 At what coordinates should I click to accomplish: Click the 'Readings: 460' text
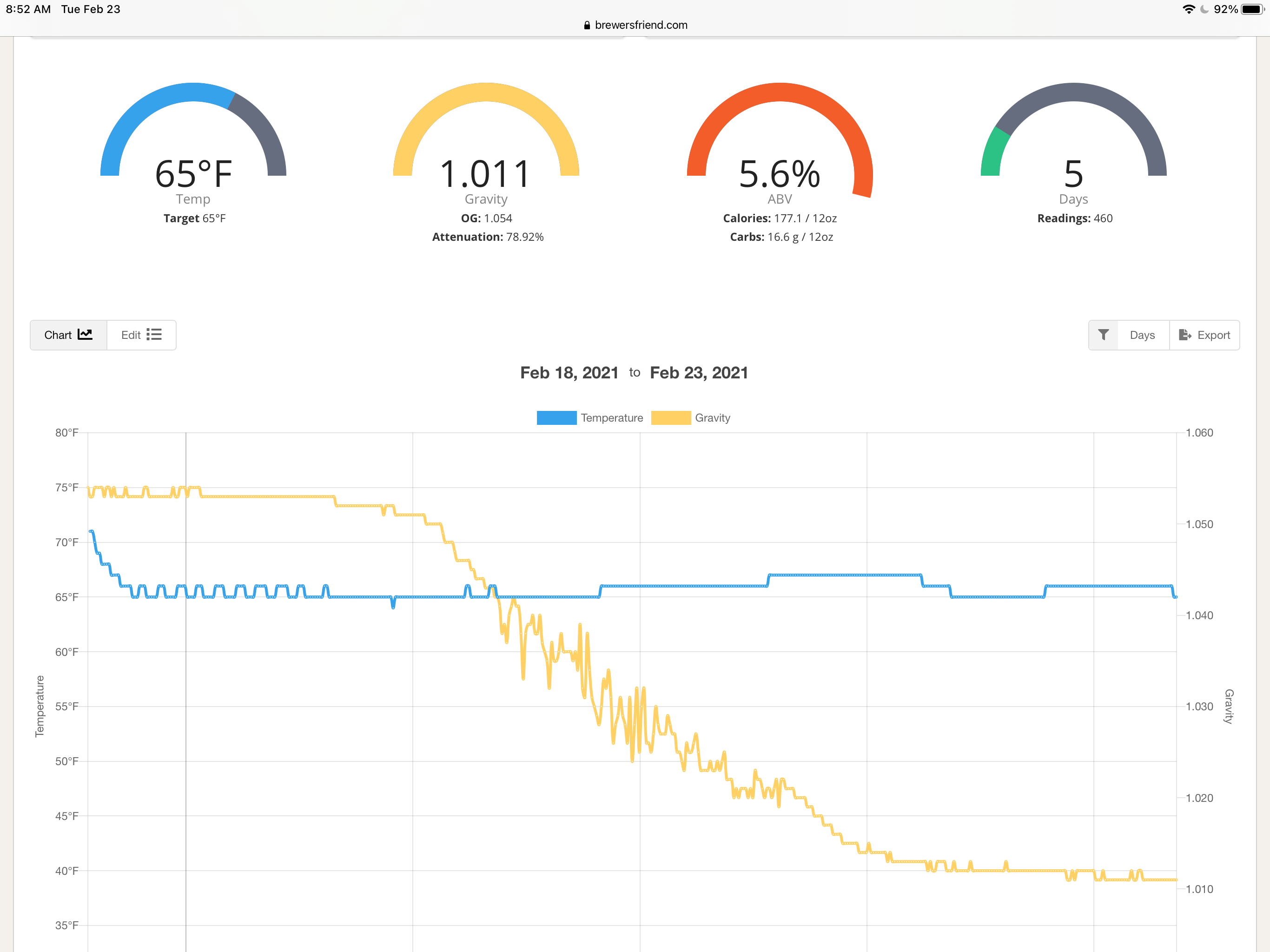click(x=1074, y=218)
